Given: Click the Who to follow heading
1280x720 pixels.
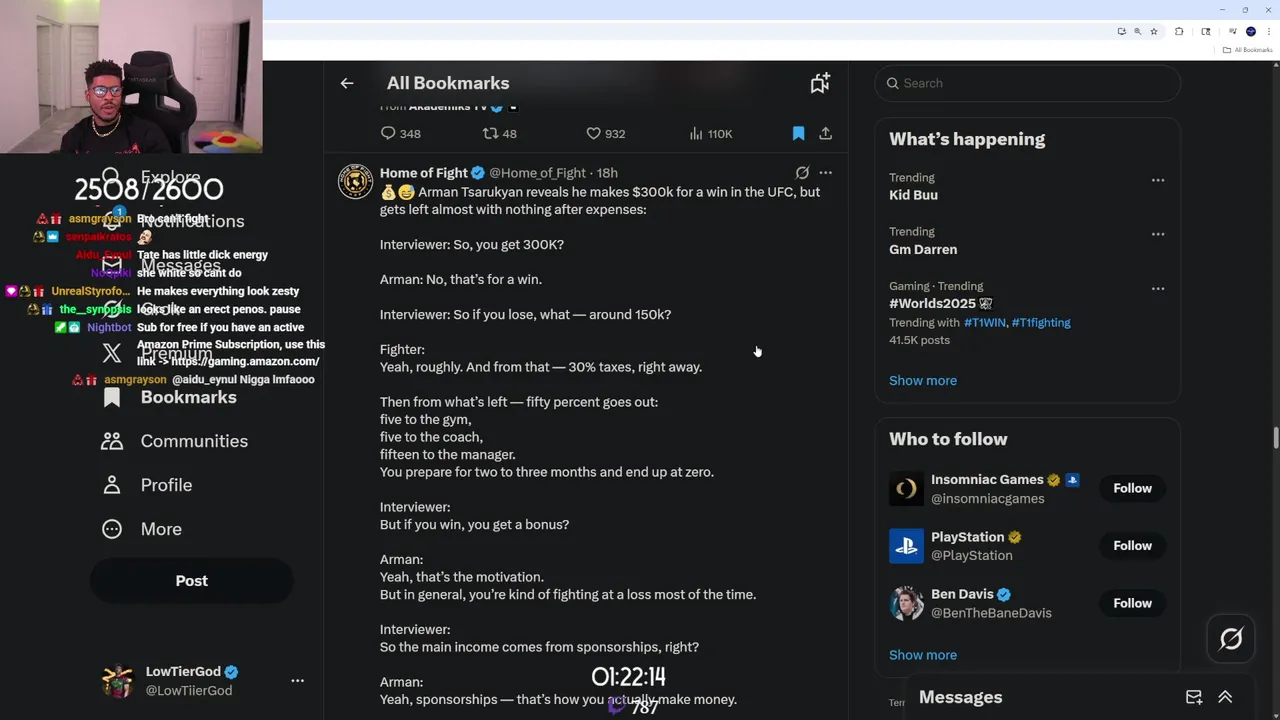Looking at the screenshot, I should tap(948, 439).
